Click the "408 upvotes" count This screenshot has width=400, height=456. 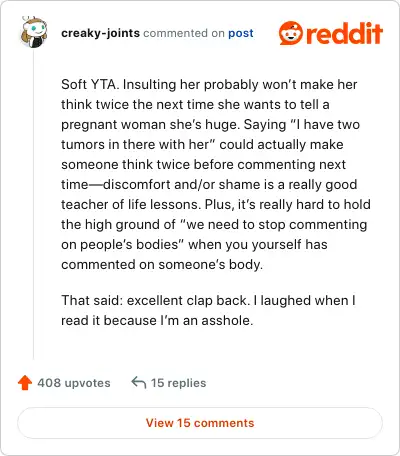[74, 383]
